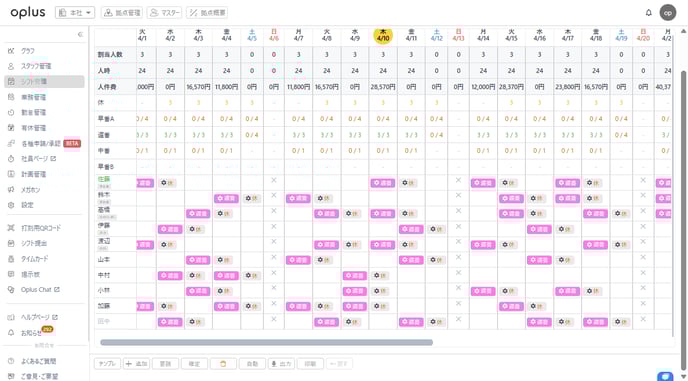Select the highlighted 4/10 date header
The height and width of the screenshot is (381, 688).
click(383, 36)
